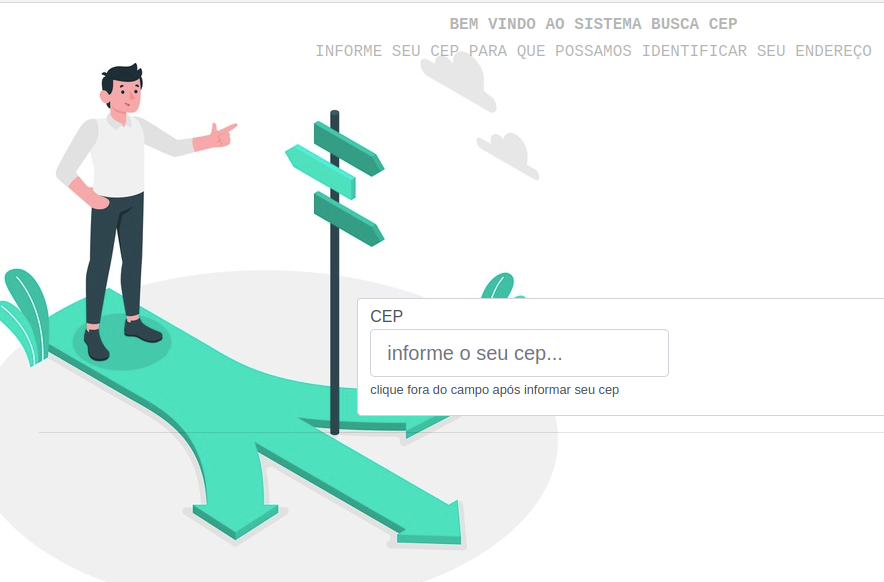Focus the "informe o seu cep..." input field
884x582 pixels.
point(519,353)
